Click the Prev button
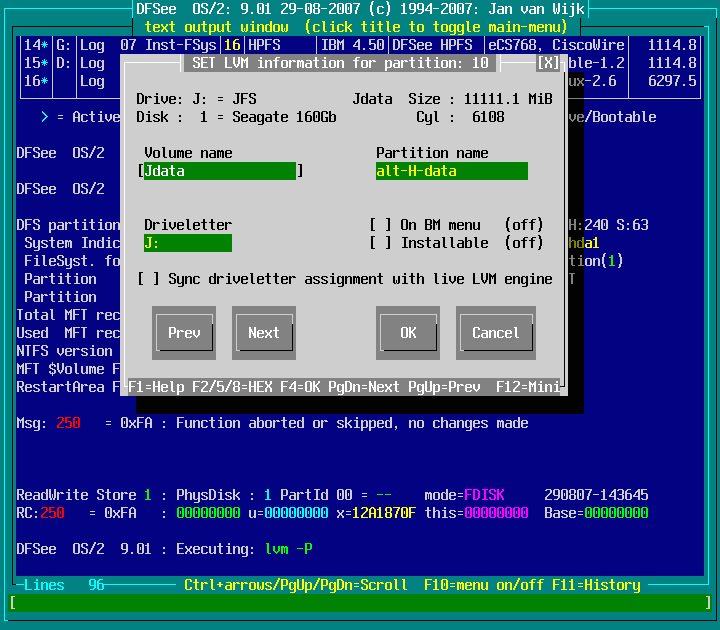The image size is (720, 630). click(184, 333)
